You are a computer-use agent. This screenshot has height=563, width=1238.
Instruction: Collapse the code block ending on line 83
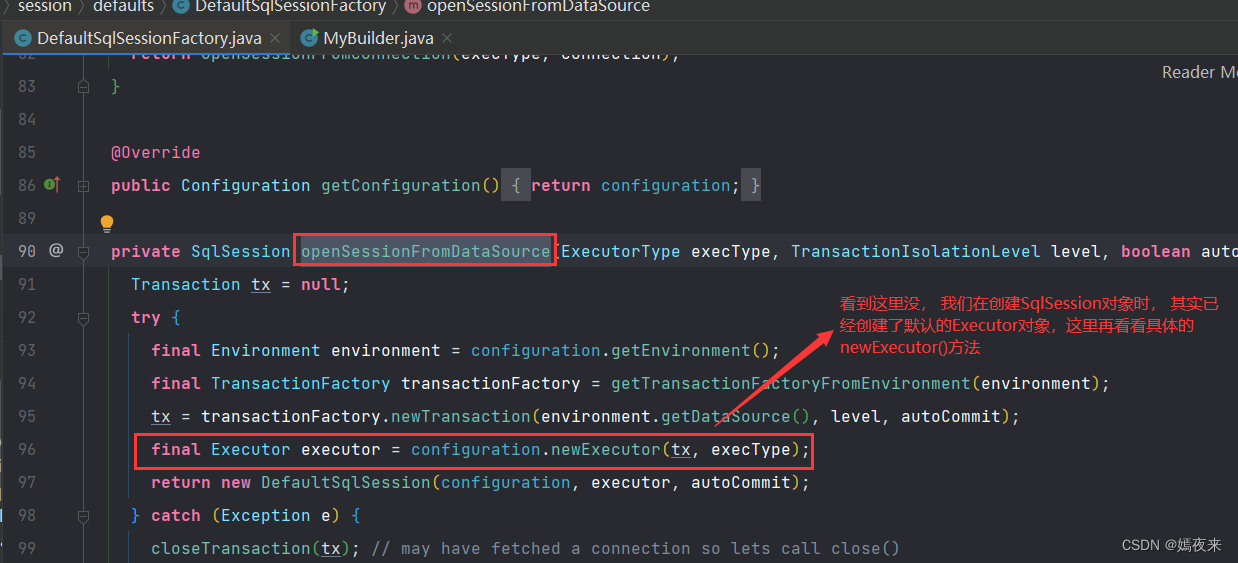click(x=84, y=86)
